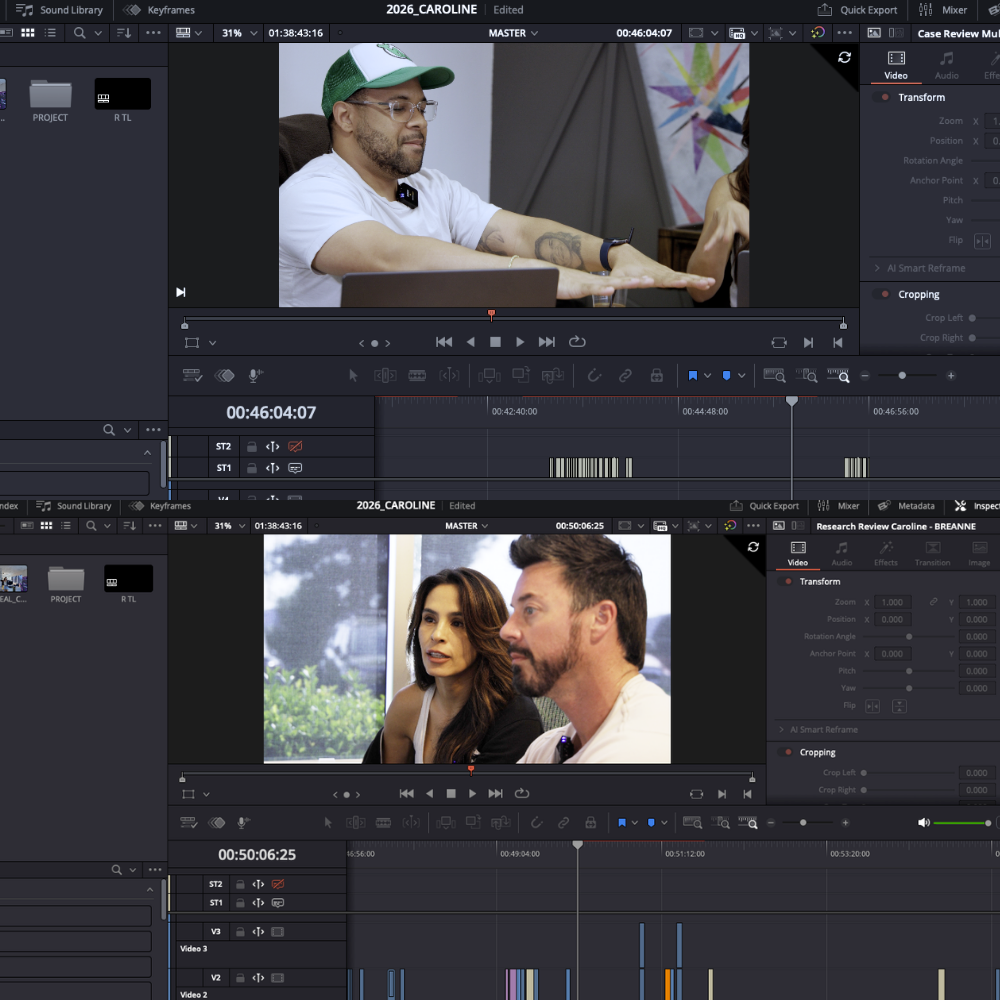Image resolution: width=1000 pixels, height=1000 pixels.
Task: Choose the Blade edit tool in upper toolbar
Action: pyautogui.click(x=417, y=376)
